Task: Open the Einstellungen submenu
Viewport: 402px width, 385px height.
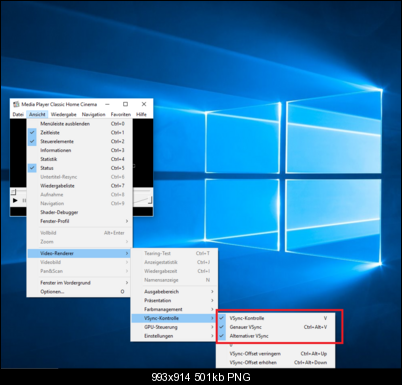Action: (174, 336)
